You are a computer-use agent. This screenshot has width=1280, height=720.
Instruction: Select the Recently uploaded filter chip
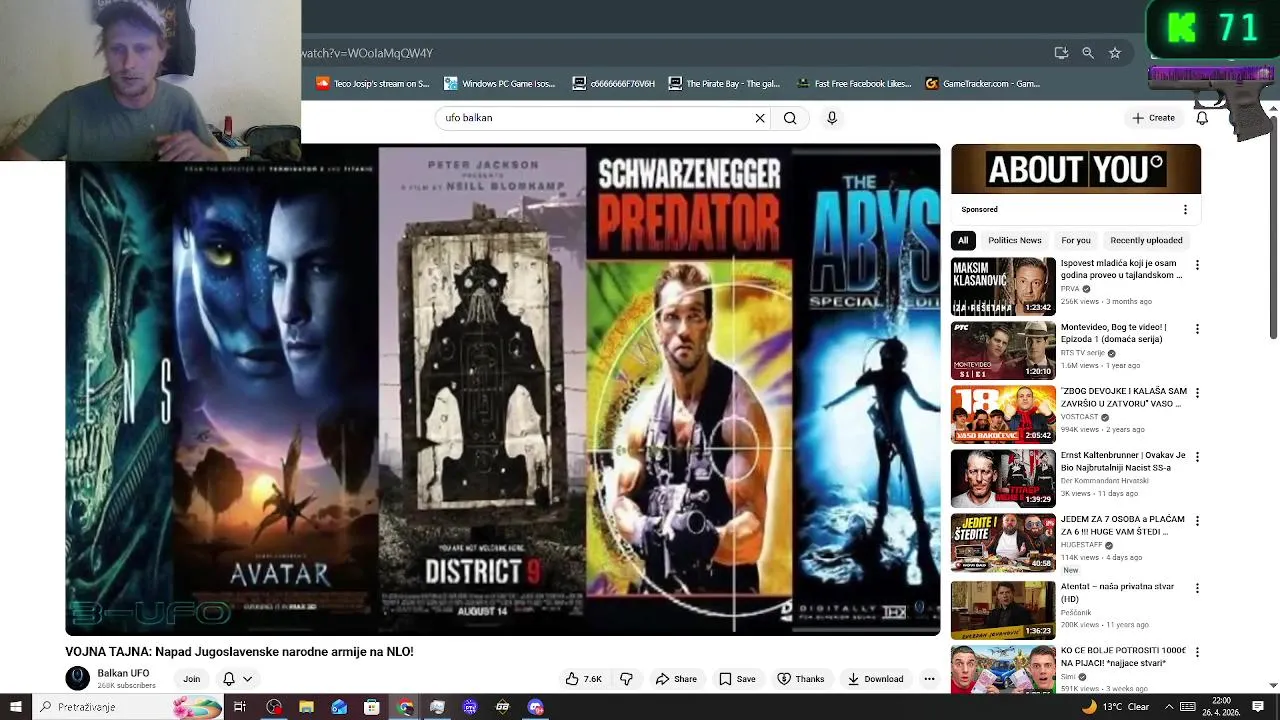tap(1146, 240)
